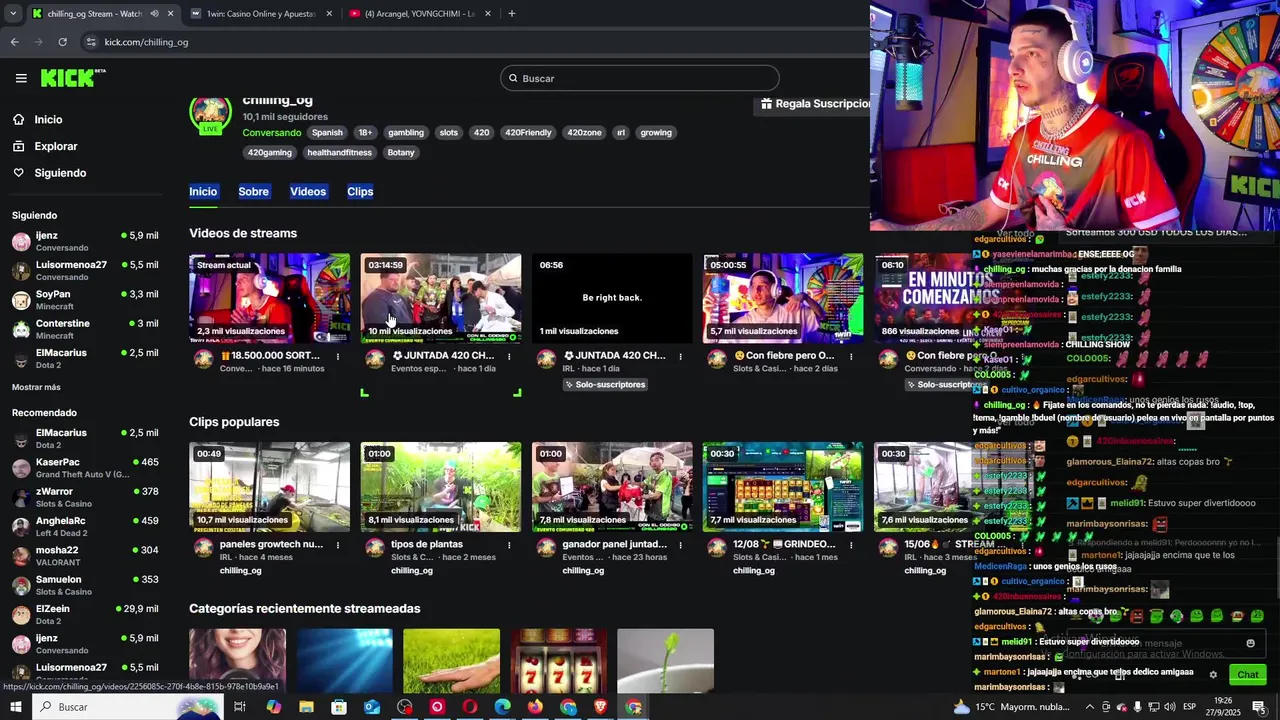Open options menu for Solo-suscriptores JUNTADA video
Viewport: 1280px width, 720px height.
680,356
